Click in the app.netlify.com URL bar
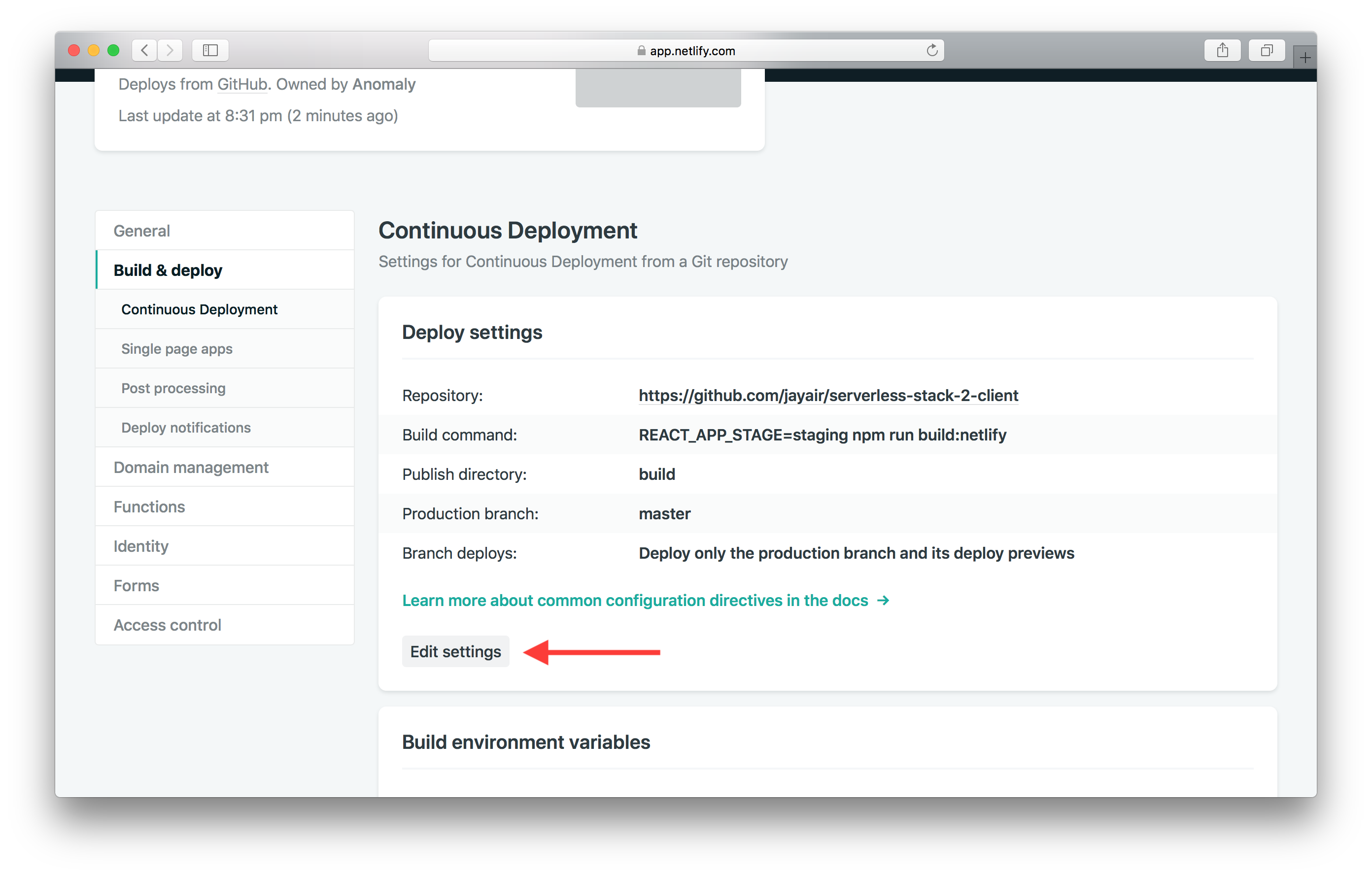1372x876 pixels. [686, 49]
